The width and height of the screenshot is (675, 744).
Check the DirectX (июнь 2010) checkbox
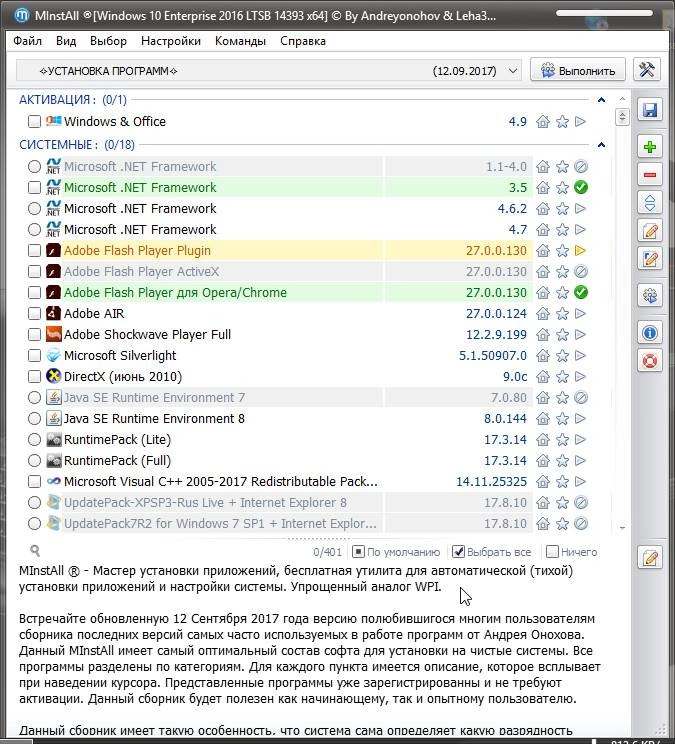34,377
